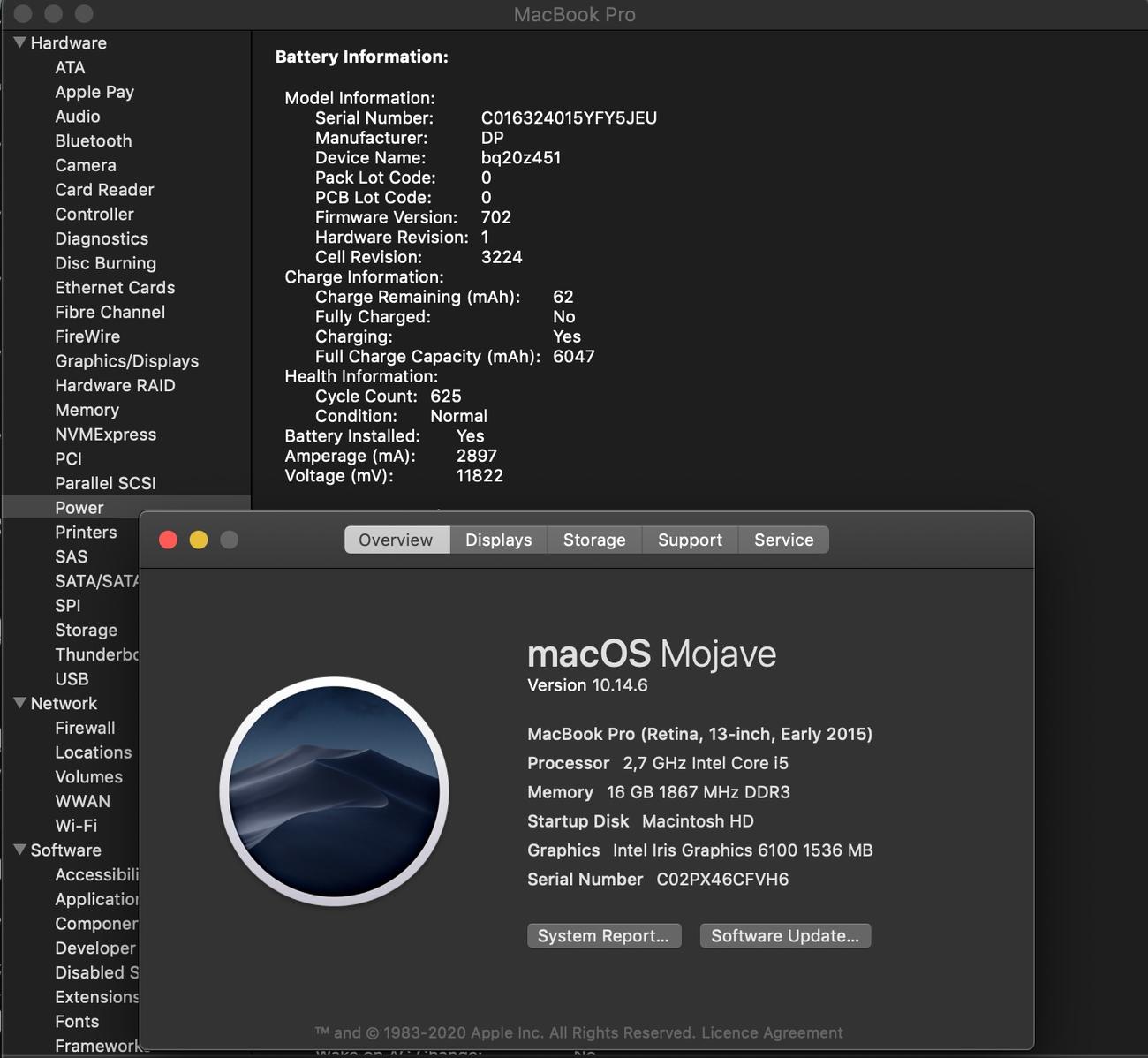Click the macOS Mojave logo image
Viewport: 1148px width, 1058px height.
click(334, 790)
